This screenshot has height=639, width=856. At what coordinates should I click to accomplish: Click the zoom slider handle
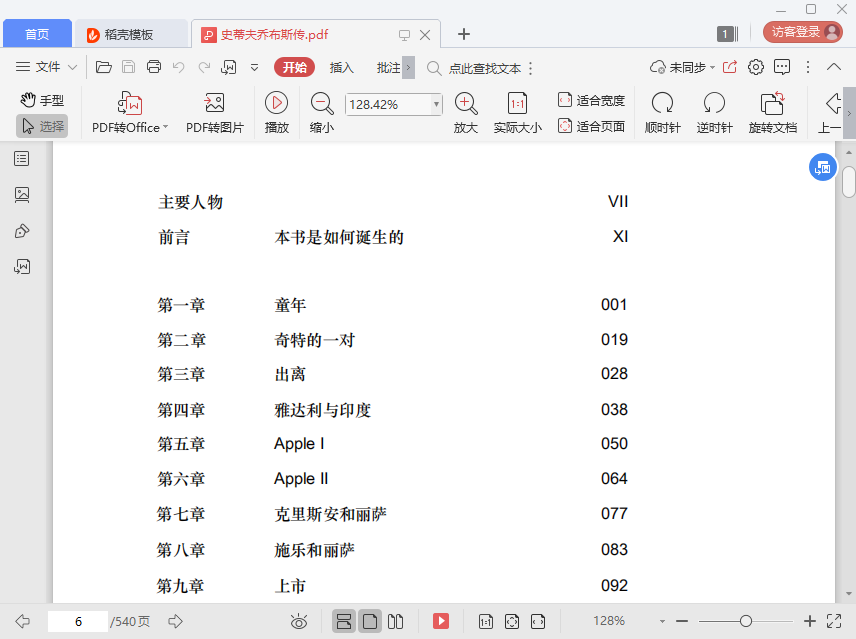pyautogui.click(x=746, y=621)
